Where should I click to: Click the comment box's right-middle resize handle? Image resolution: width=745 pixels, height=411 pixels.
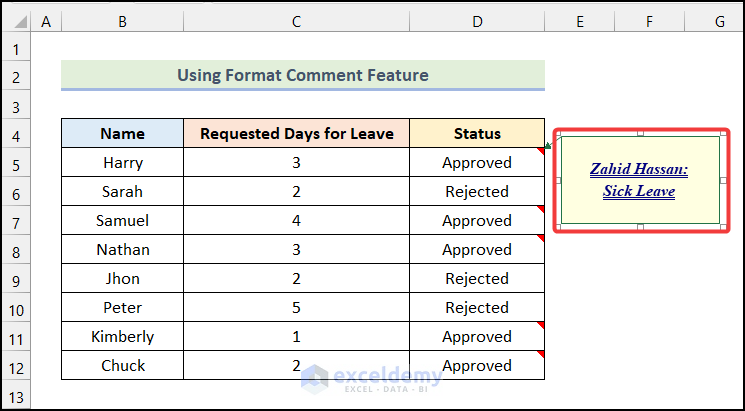tap(723, 180)
